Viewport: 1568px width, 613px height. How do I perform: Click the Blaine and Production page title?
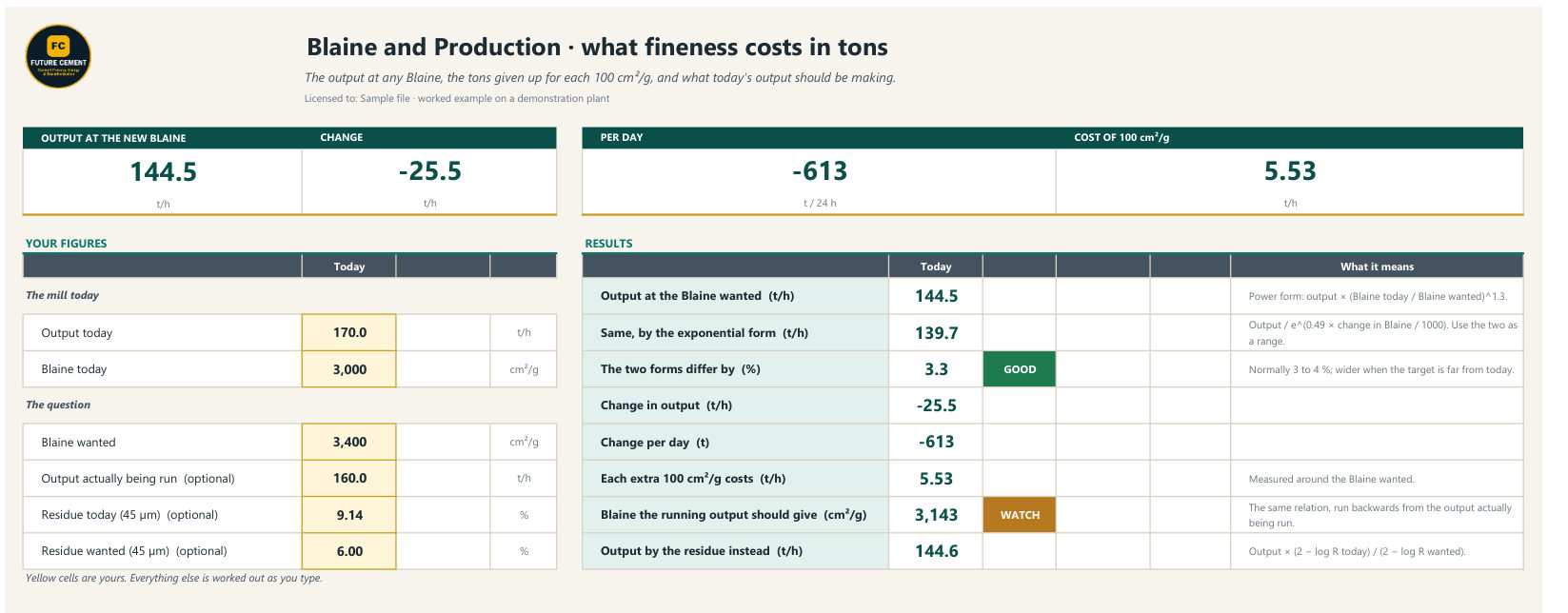(x=597, y=47)
